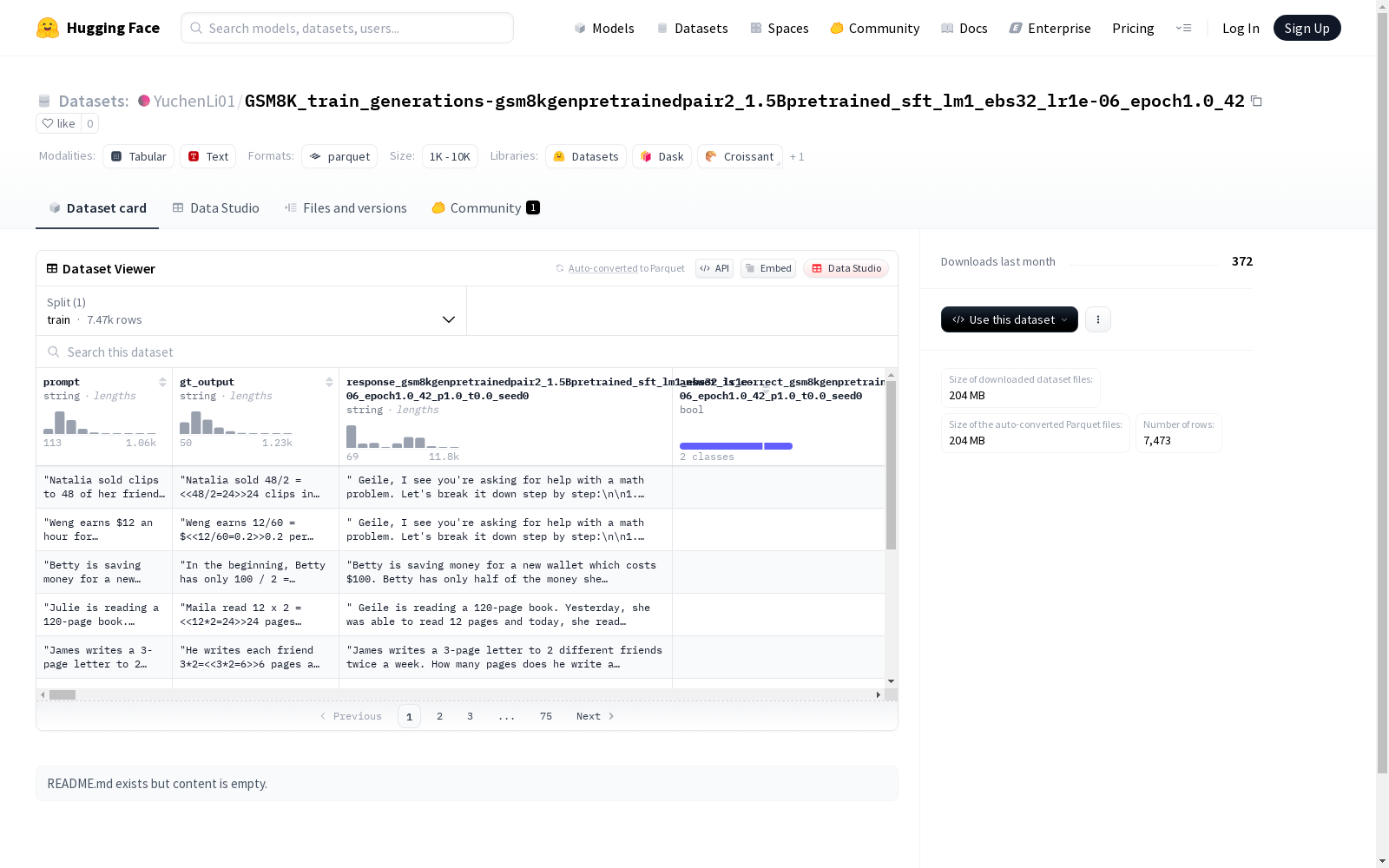This screenshot has height=868, width=1389.
Task: Open Docs in the top nav
Action: pos(964,28)
